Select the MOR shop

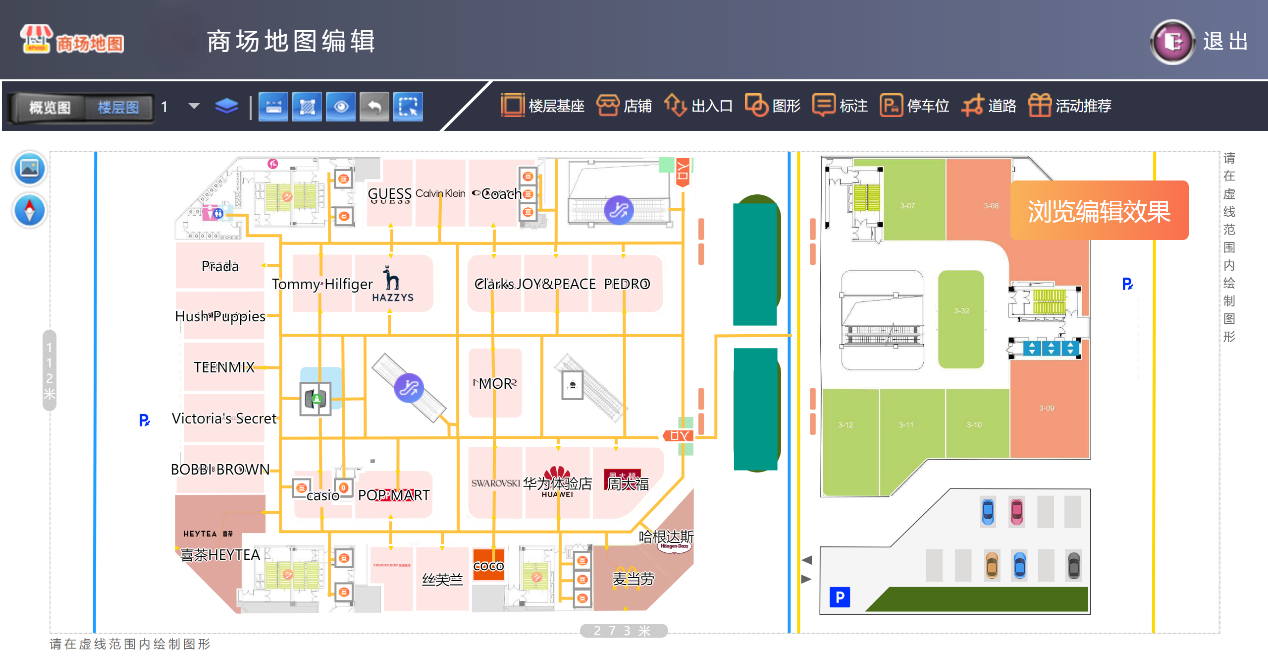pos(495,383)
